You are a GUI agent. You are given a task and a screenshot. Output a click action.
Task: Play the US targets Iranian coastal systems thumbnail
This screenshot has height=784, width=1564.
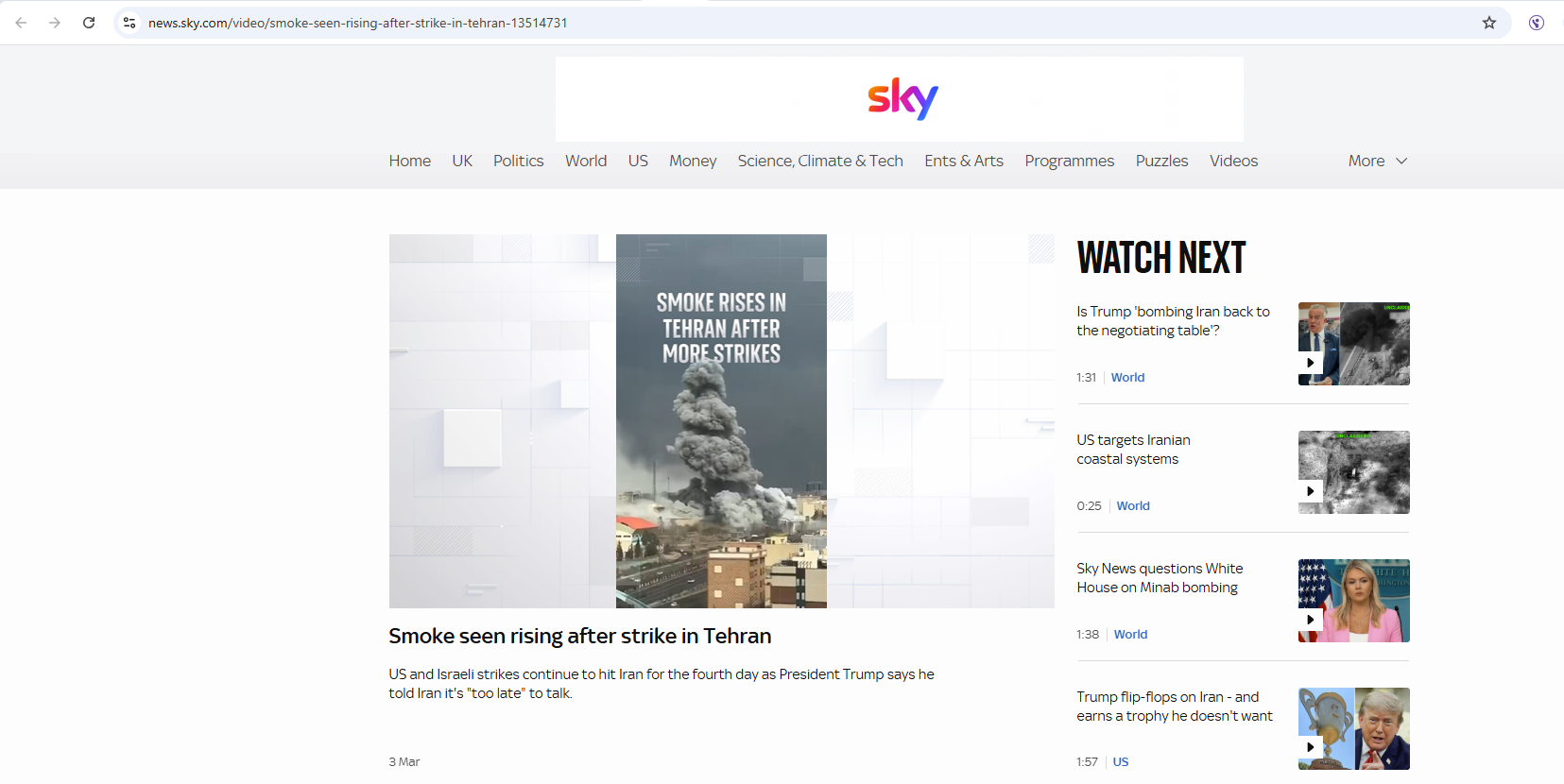(1353, 472)
